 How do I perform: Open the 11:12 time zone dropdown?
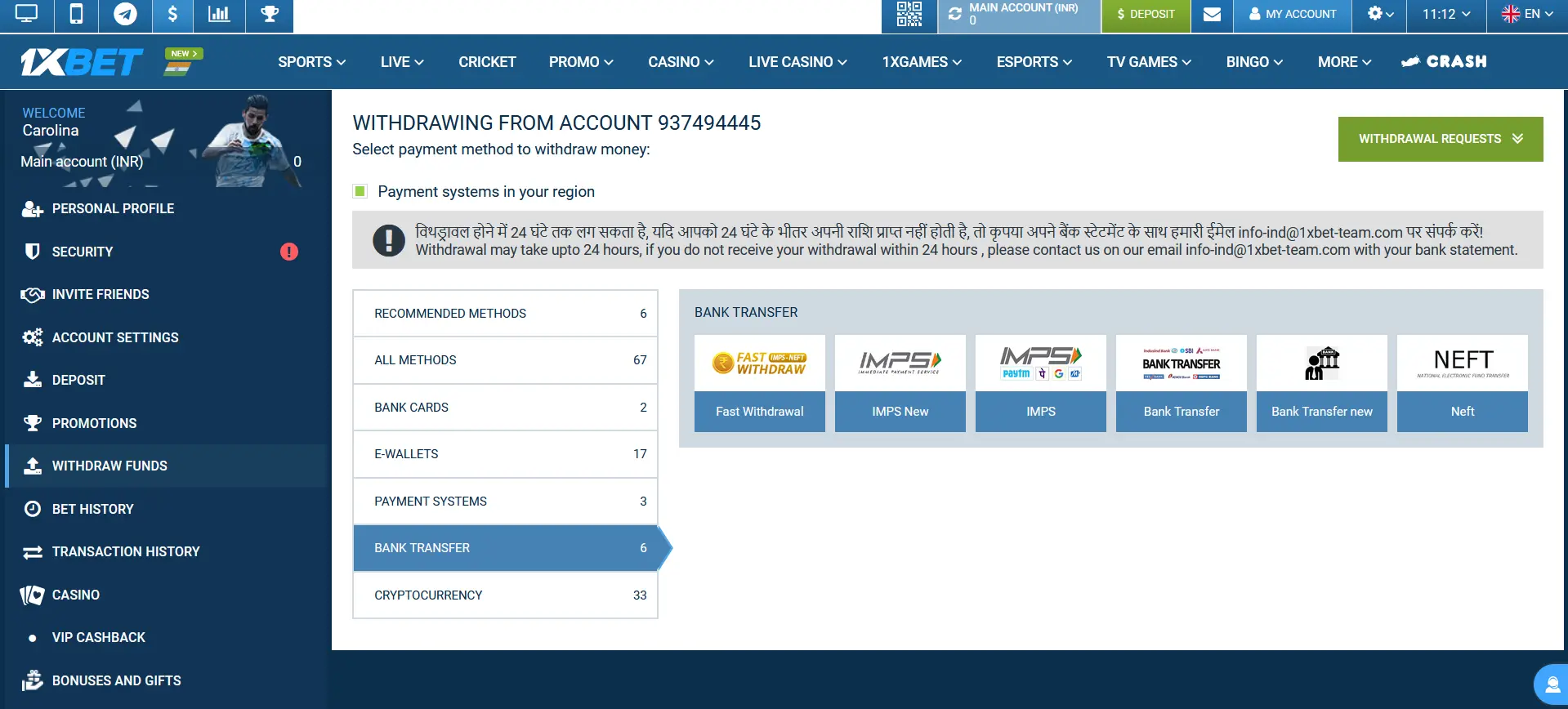(x=1446, y=15)
